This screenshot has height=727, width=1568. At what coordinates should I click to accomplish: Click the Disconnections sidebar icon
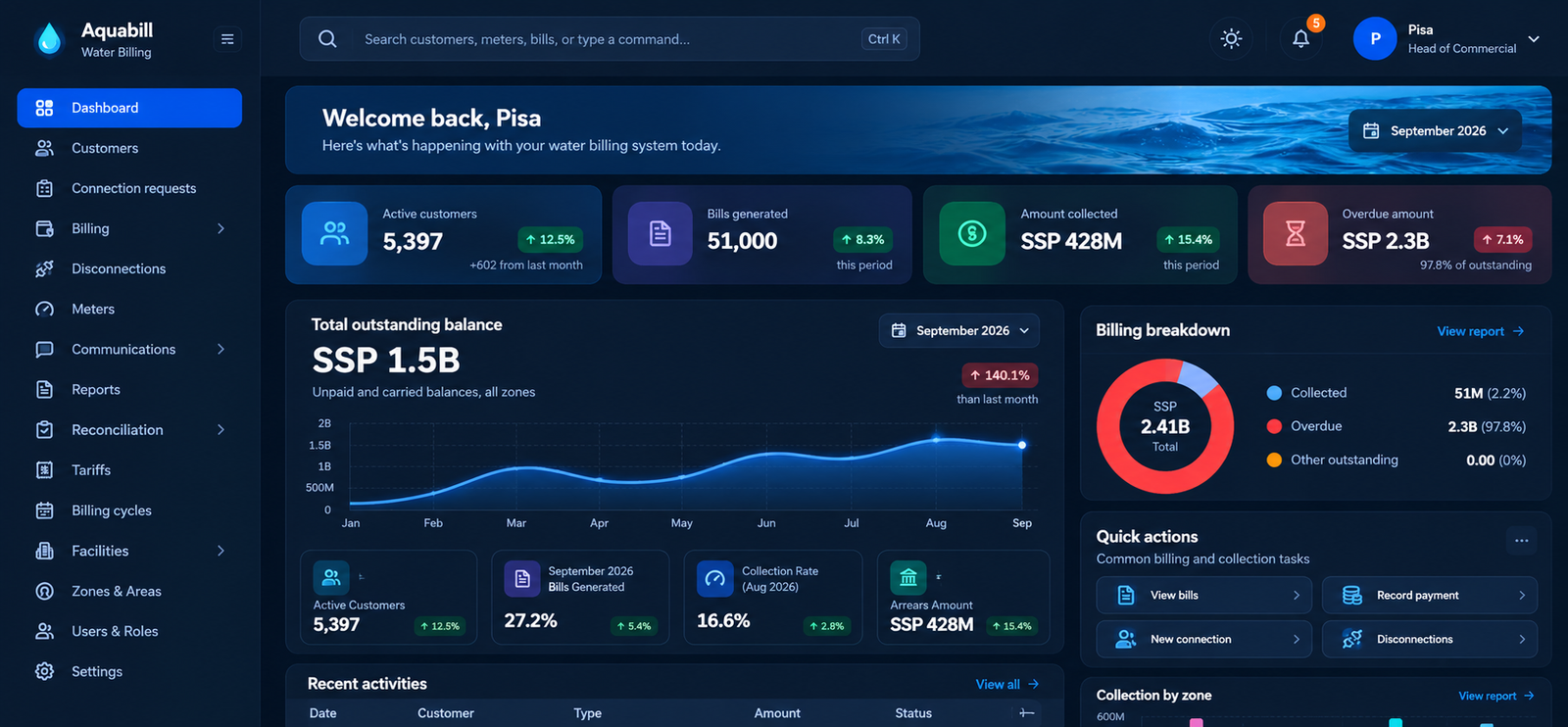click(x=44, y=268)
